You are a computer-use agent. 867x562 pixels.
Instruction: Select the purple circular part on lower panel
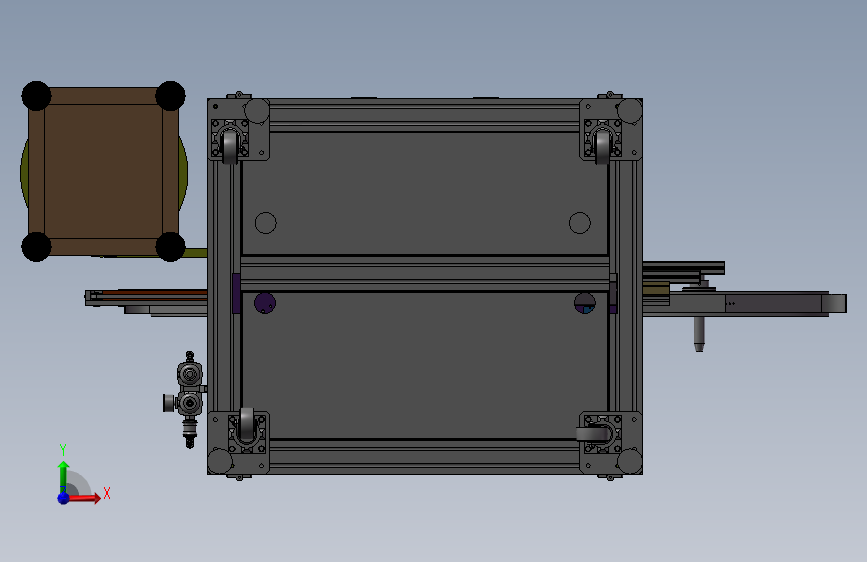[265, 303]
